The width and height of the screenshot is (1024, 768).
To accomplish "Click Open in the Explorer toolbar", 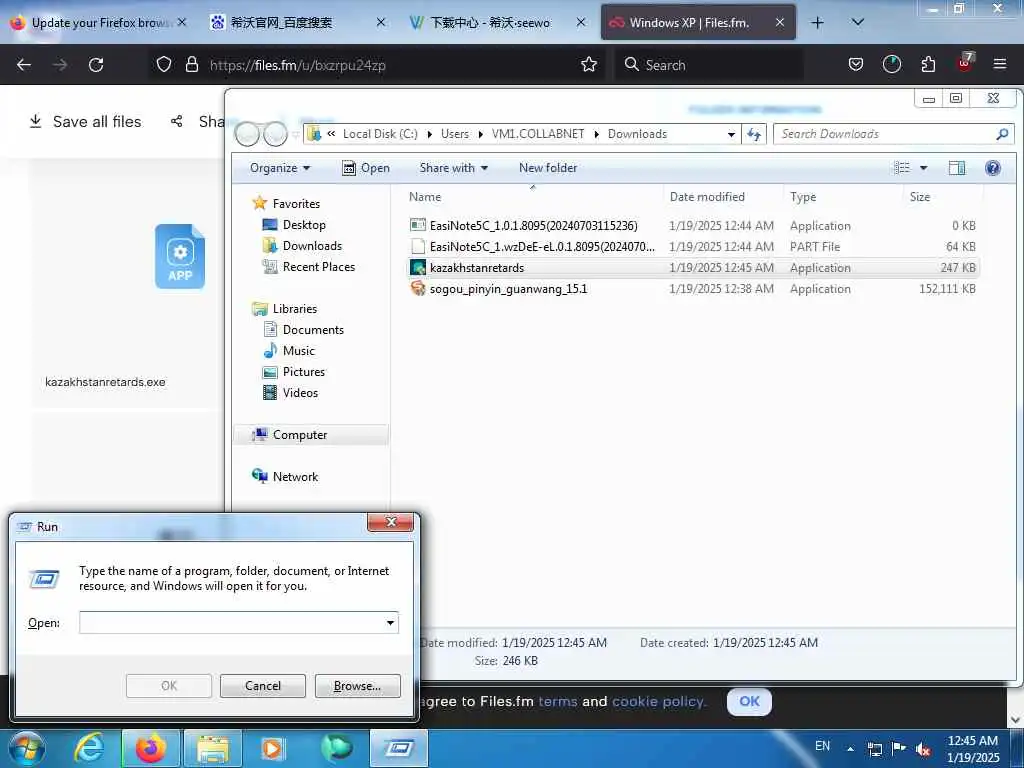I will tap(366, 168).
